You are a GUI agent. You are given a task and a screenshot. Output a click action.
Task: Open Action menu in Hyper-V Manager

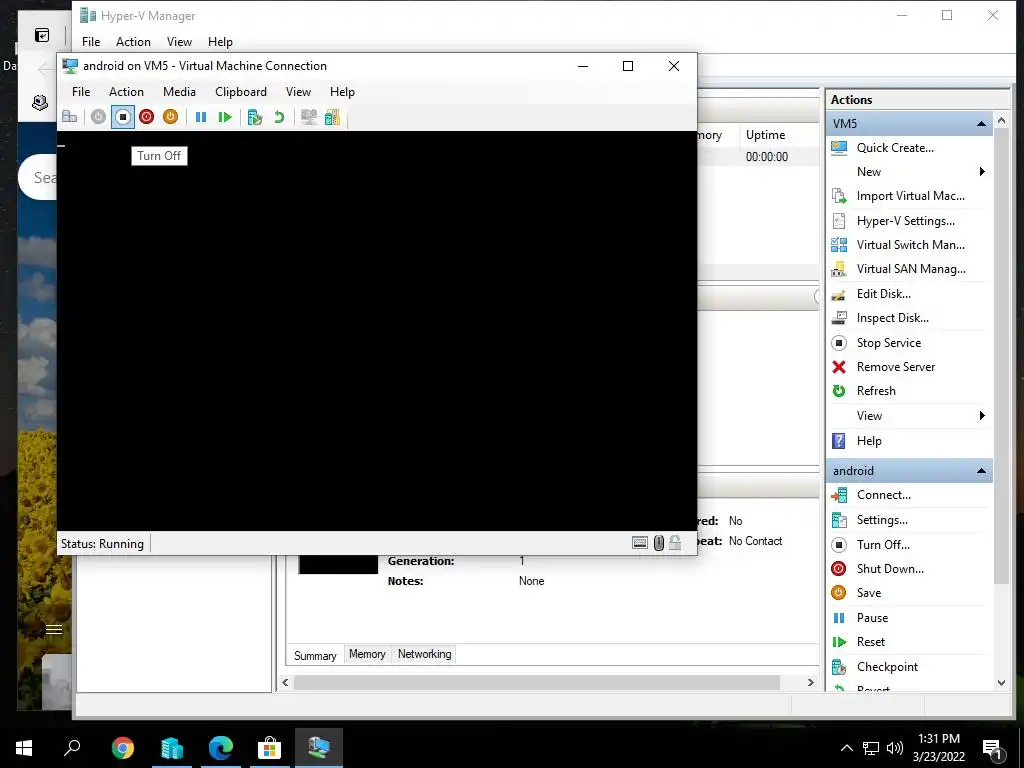133,42
